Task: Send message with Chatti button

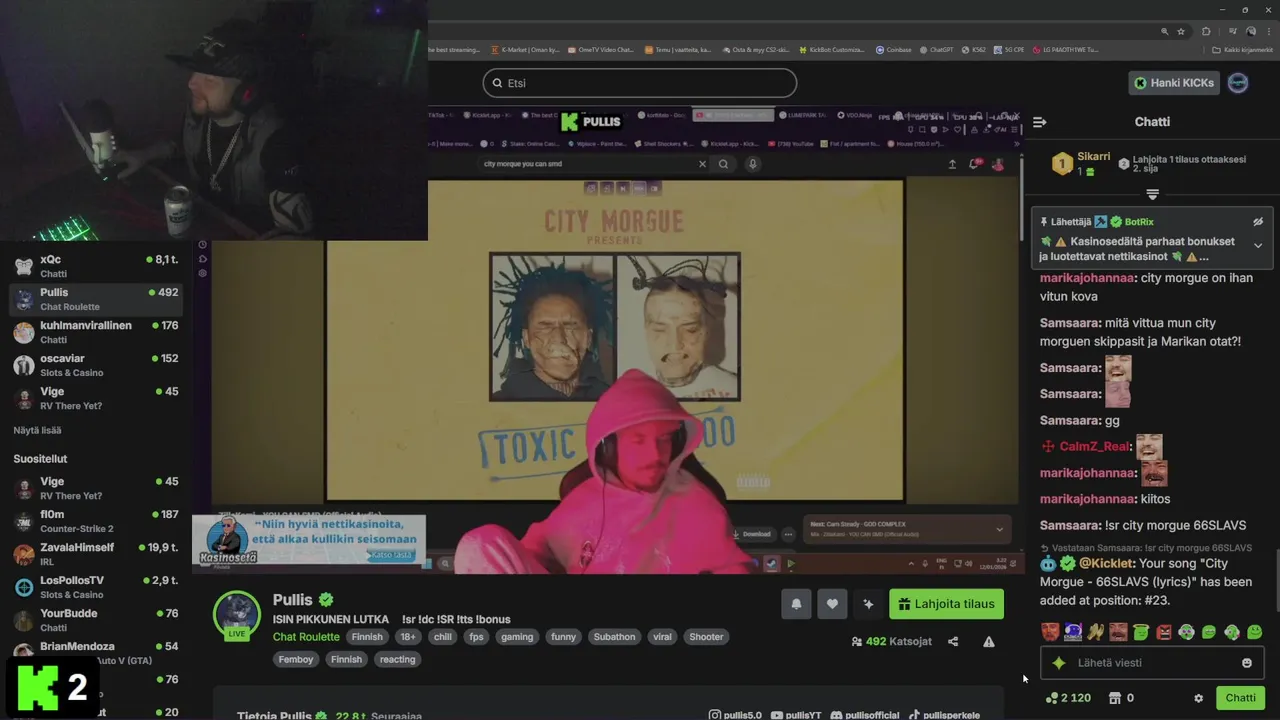Action: (x=1240, y=698)
